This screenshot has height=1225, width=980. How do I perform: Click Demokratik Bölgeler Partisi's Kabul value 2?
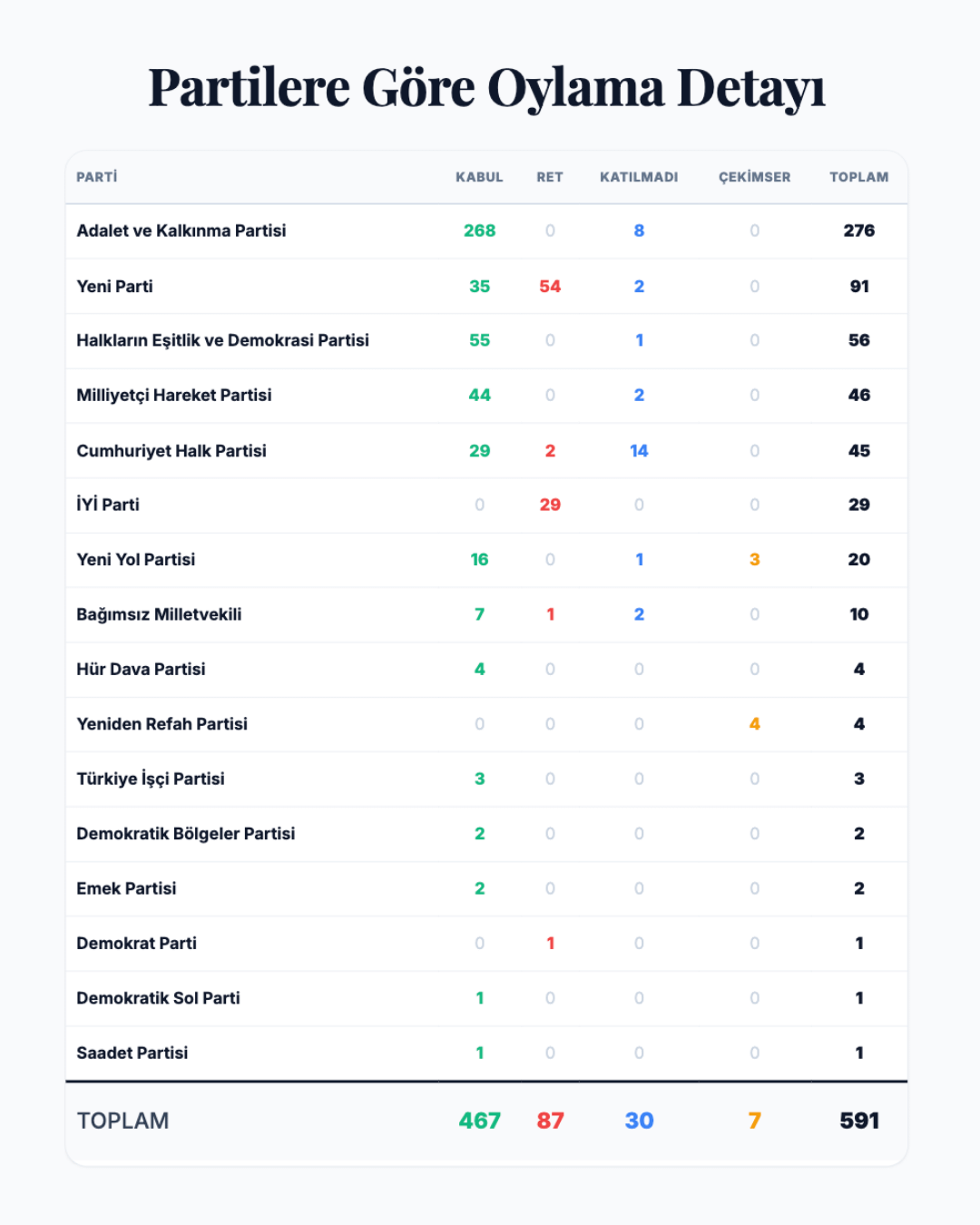pos(479,833)
